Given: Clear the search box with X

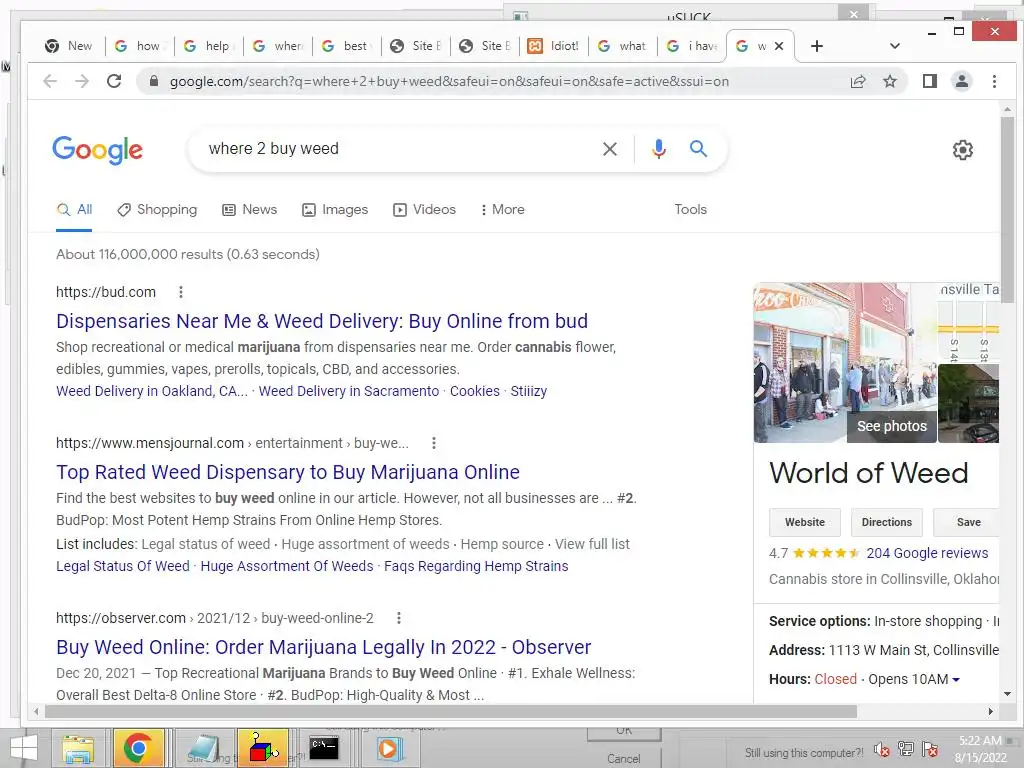Looking at the screenshot, I should tap(609, 149).
